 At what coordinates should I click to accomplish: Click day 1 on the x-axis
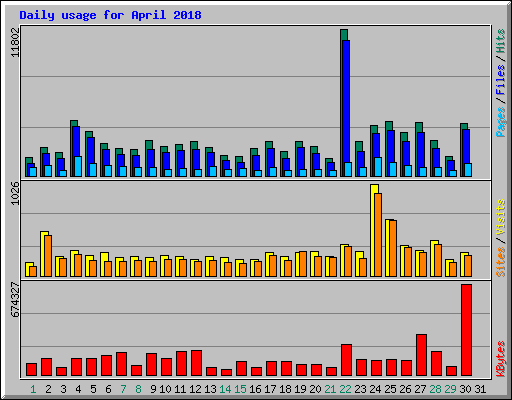tap(33, 389)
